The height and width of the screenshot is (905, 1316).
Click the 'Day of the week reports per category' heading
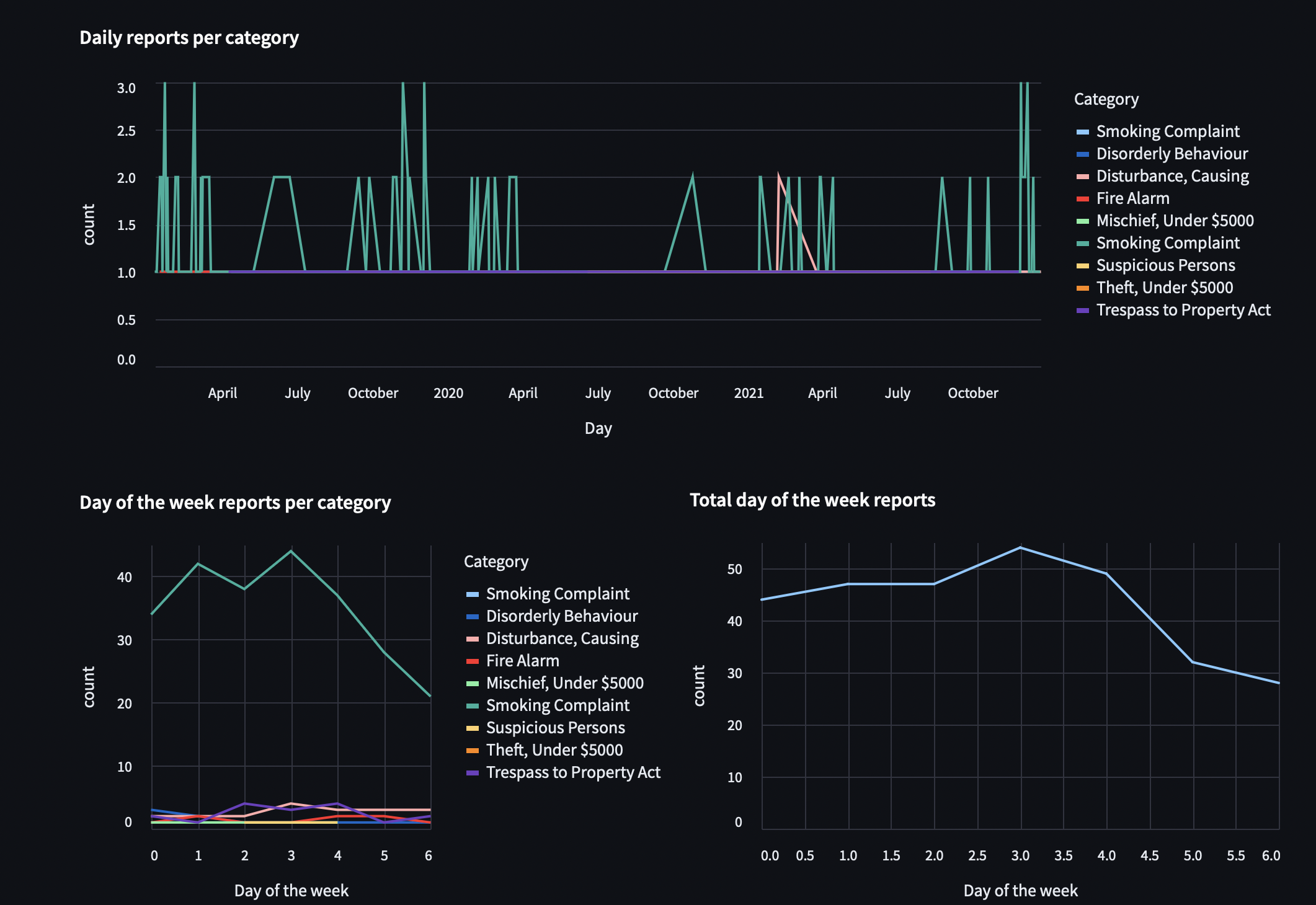[x=235, y=502]
